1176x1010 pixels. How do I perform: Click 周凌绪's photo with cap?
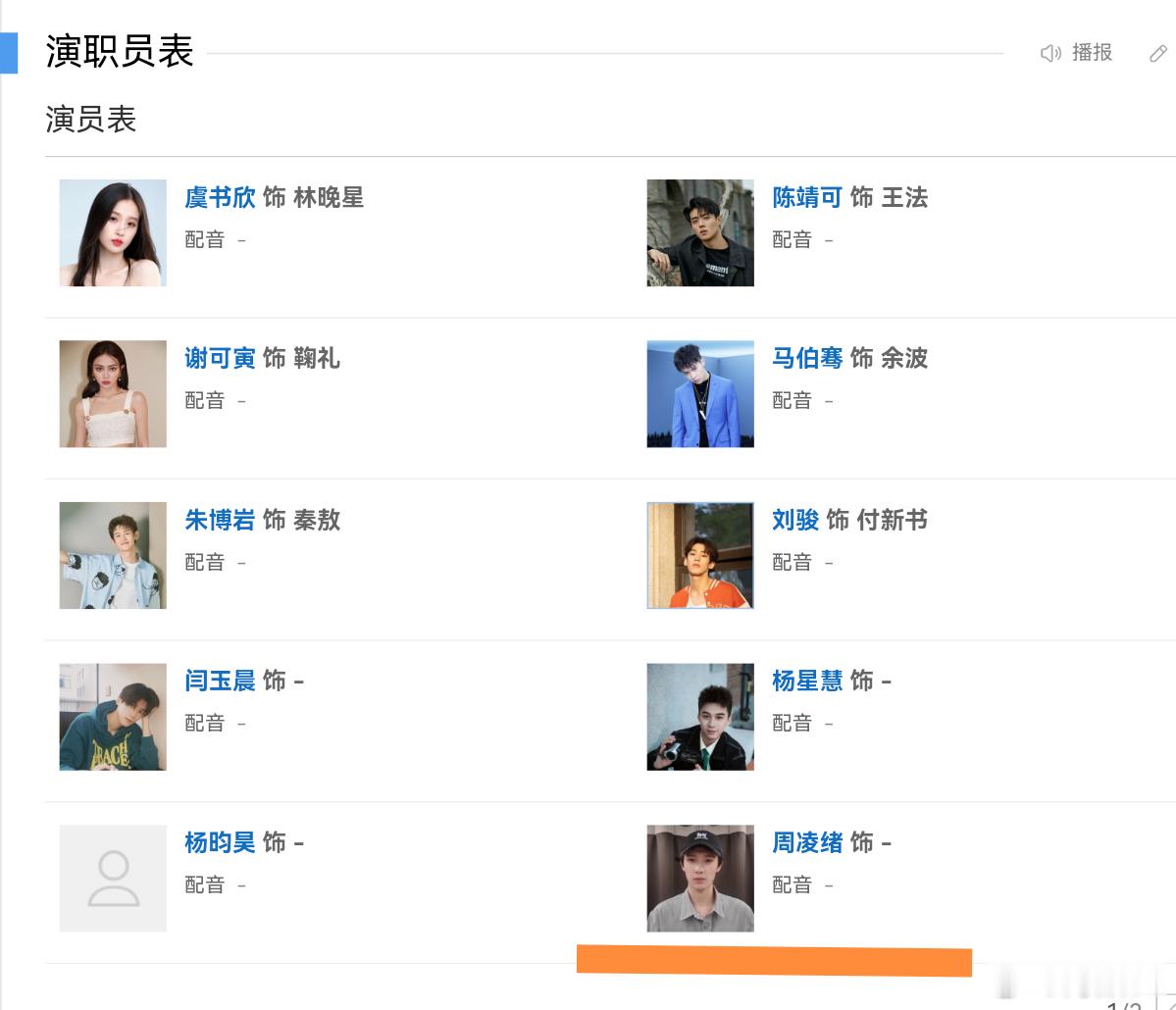[700, 879]
